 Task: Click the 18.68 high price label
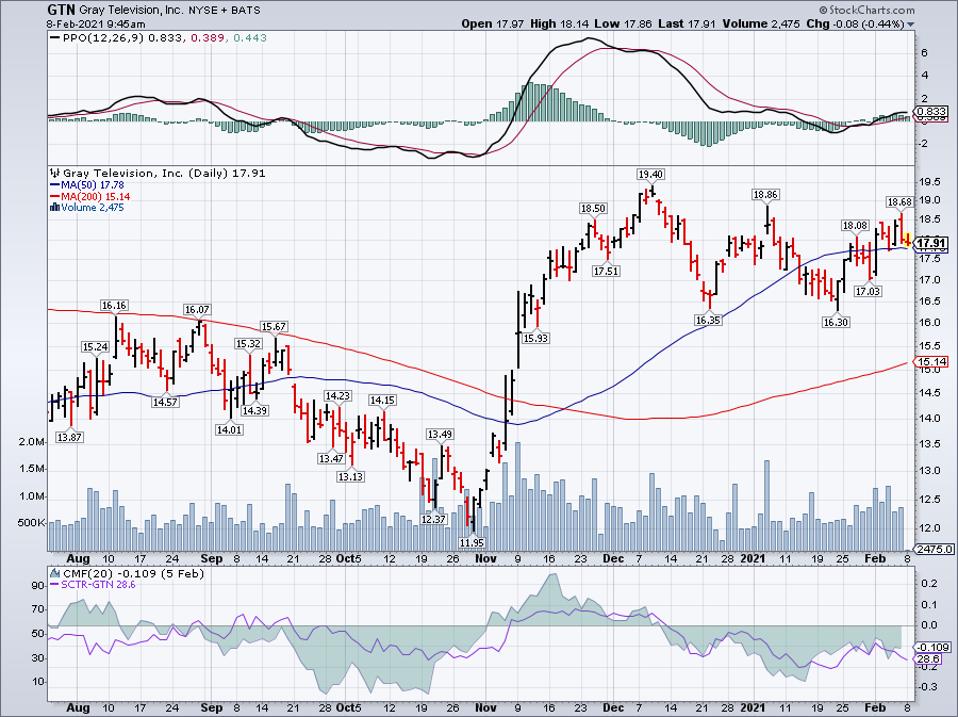coord(900,202)
